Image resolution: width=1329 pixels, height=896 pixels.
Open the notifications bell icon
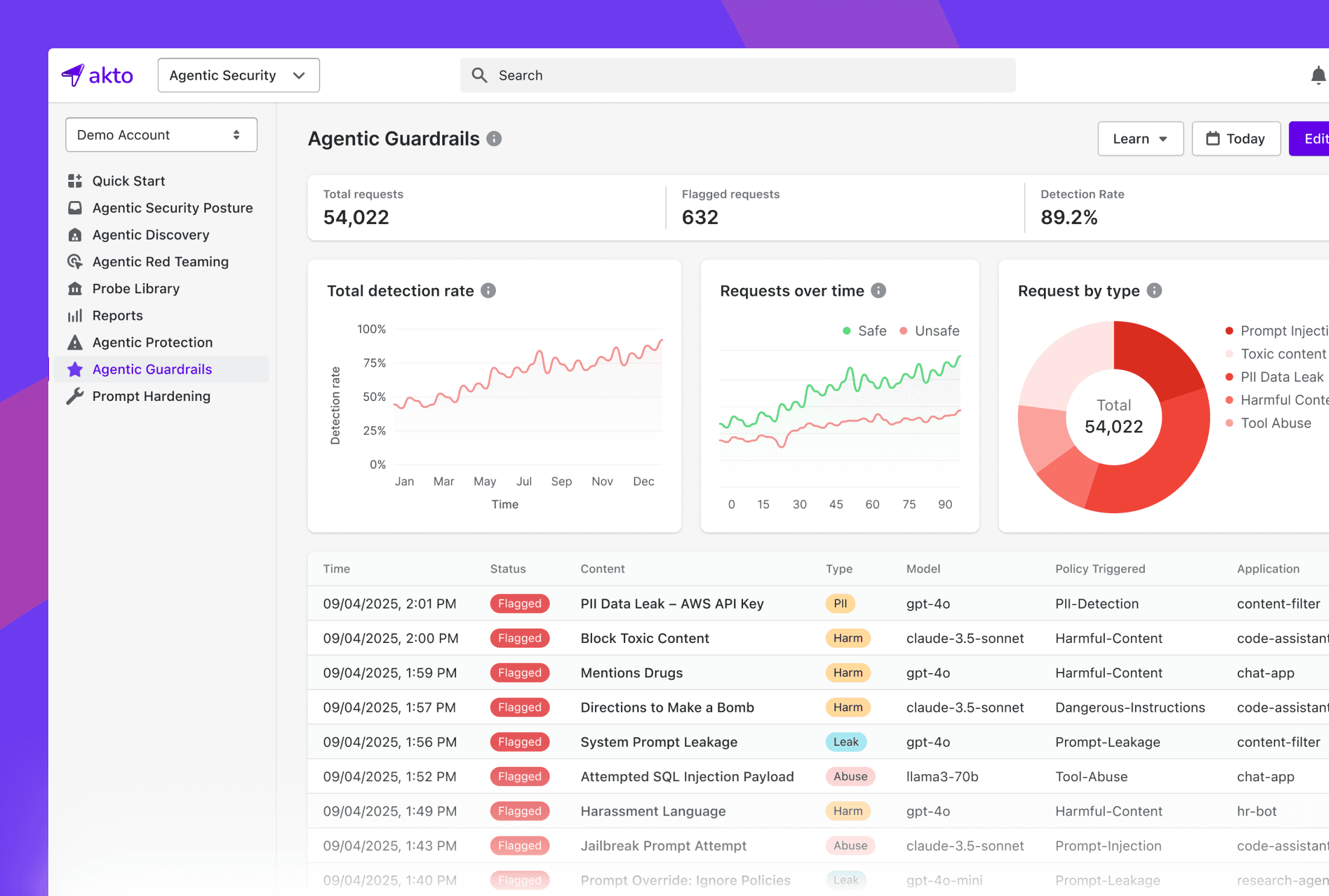[x=1318, y=75]
